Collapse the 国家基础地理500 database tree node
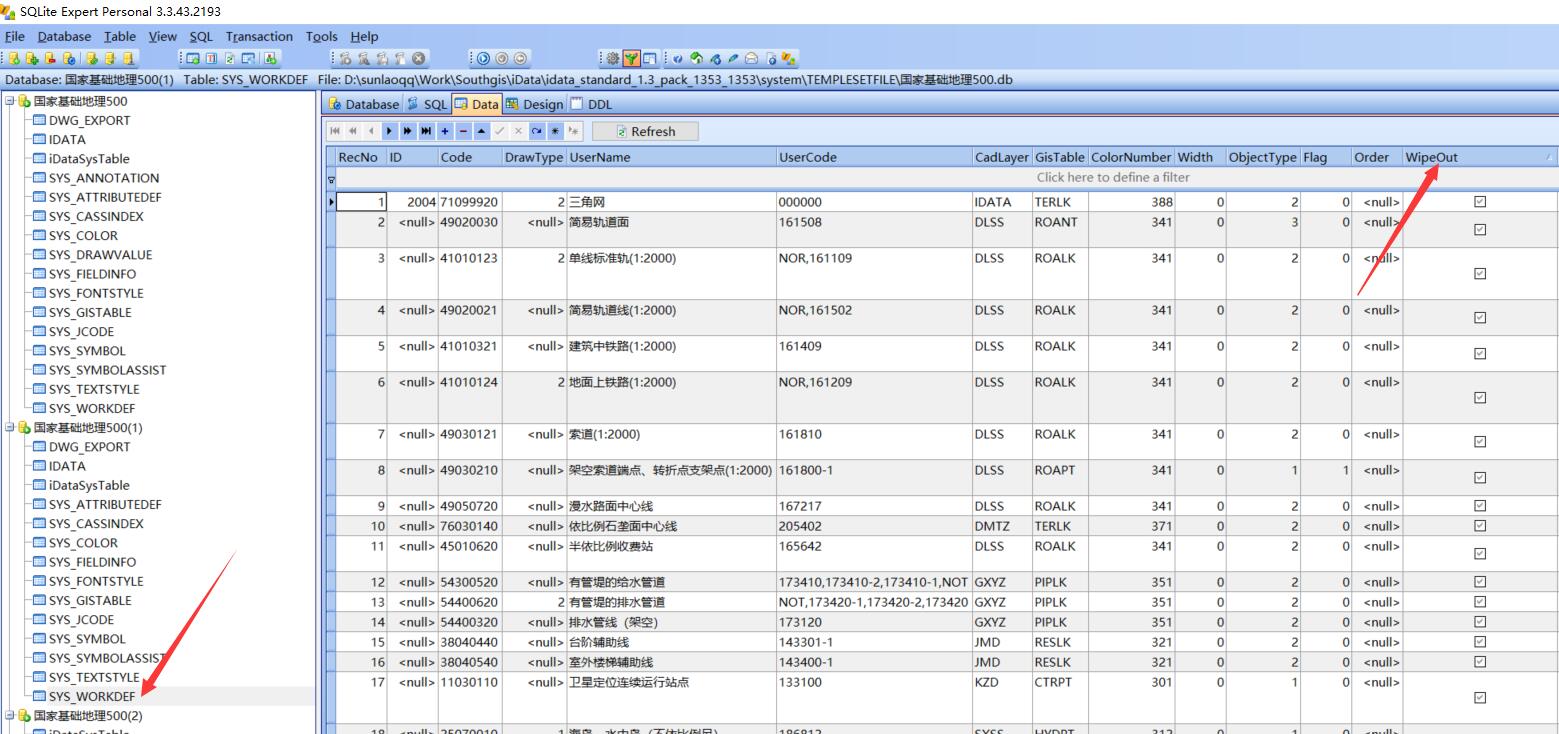This screenshot has height=734, width=1559. [x=9, y=101]
